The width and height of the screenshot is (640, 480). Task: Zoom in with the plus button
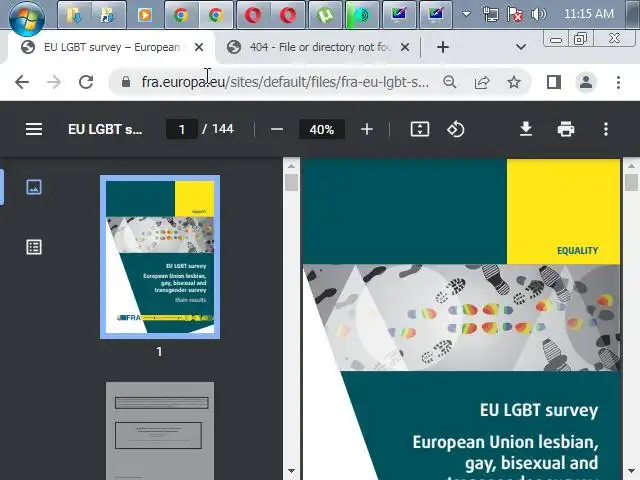(x=367, y=129)
